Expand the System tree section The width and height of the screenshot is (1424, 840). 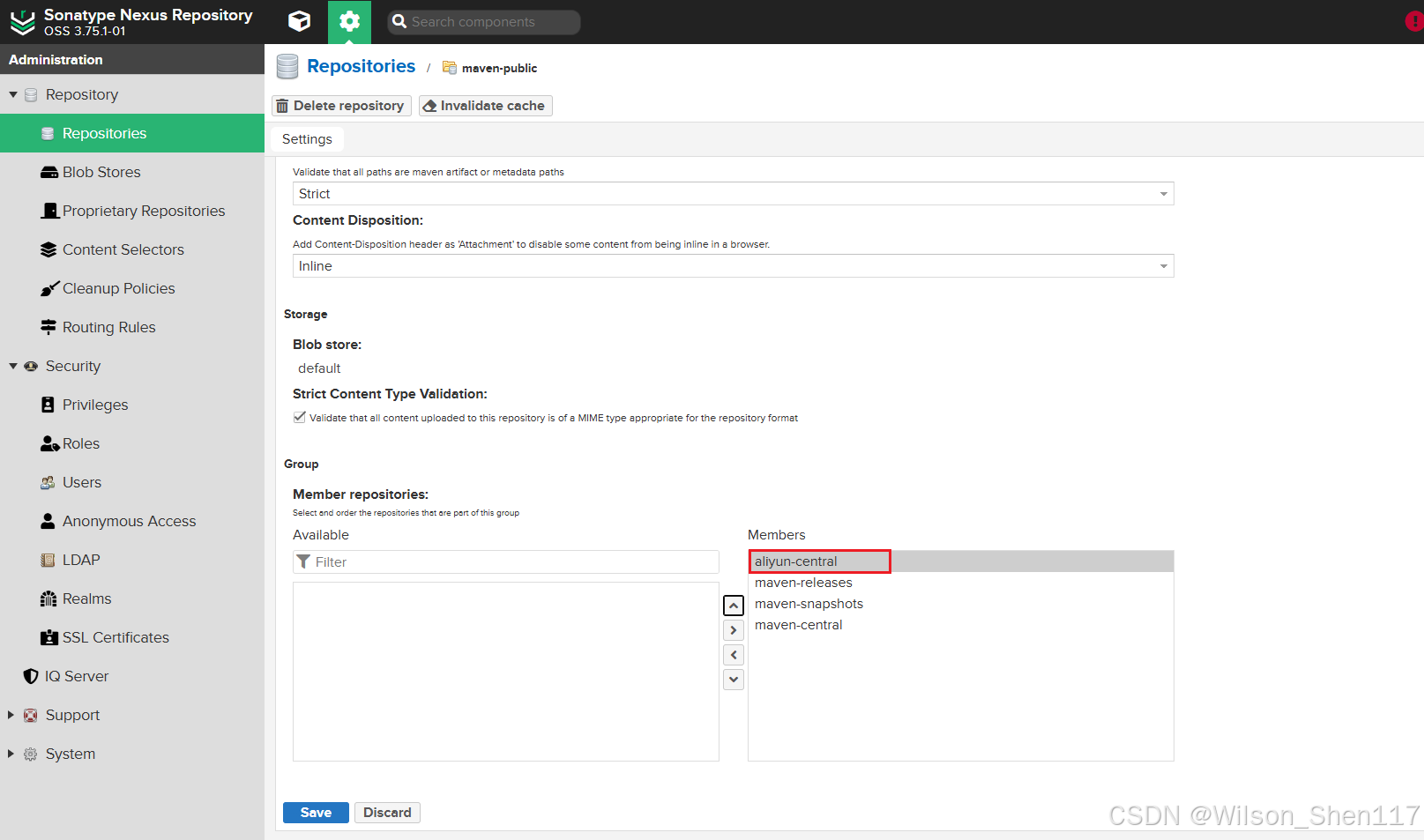[x=11, y=754]
